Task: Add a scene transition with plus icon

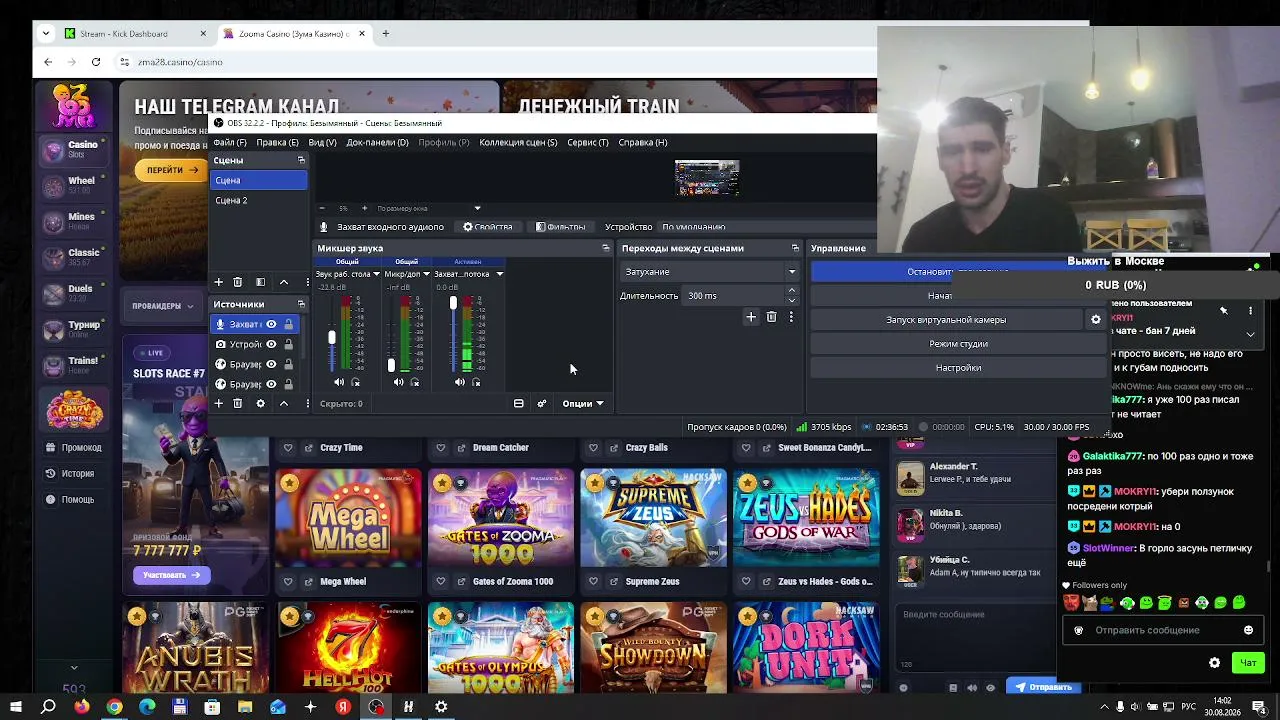Action: 751,317
